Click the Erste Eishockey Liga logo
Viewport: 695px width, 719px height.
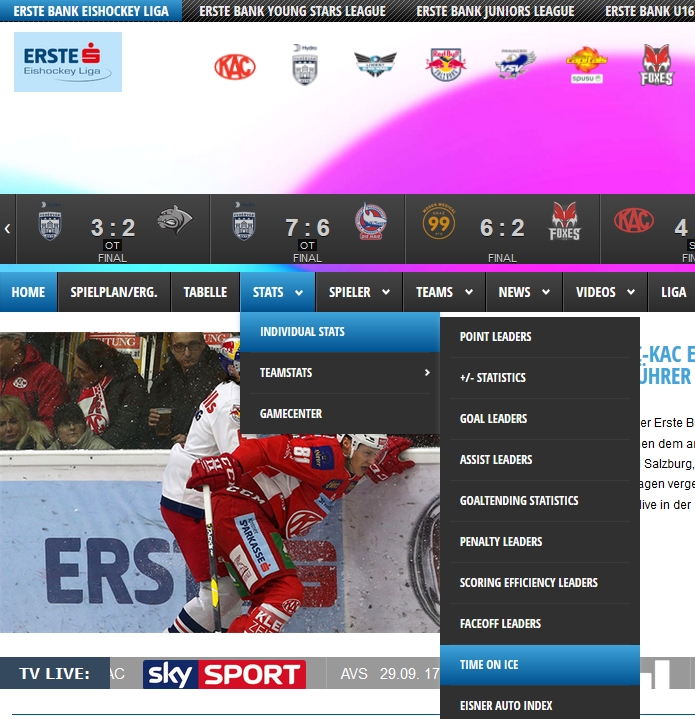click(68, 62)
